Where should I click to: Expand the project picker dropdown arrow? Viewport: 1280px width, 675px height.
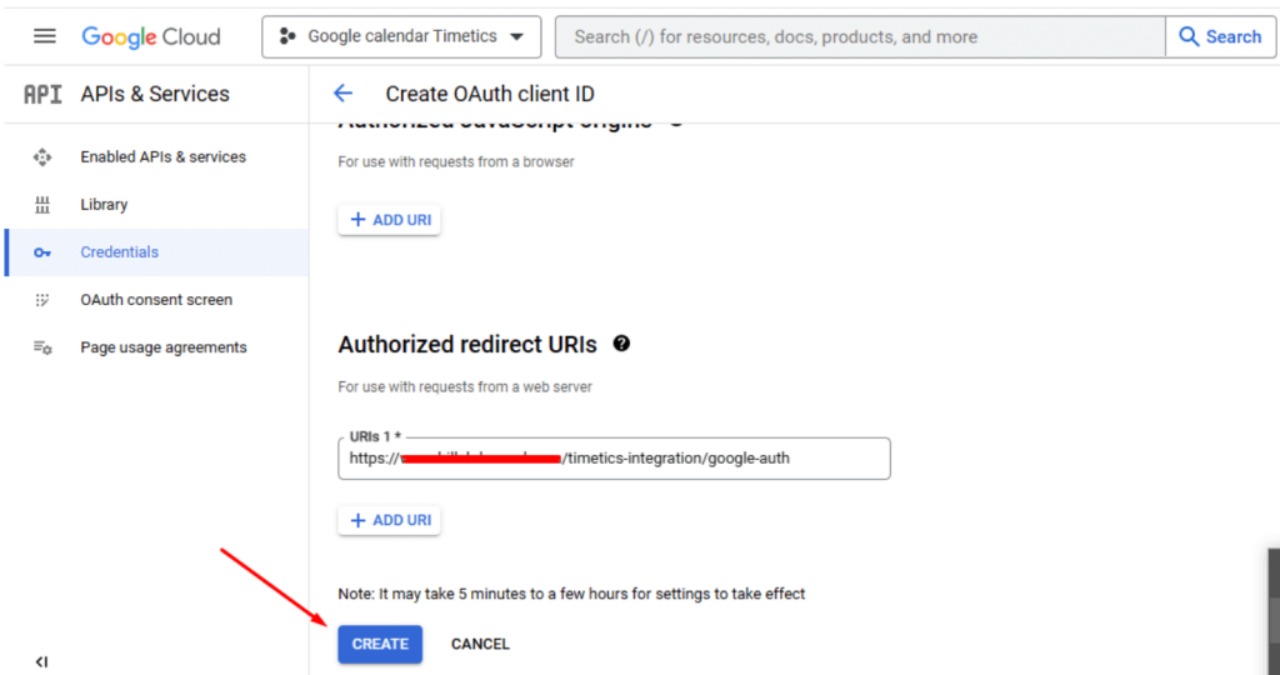click(x=517, y=36)
